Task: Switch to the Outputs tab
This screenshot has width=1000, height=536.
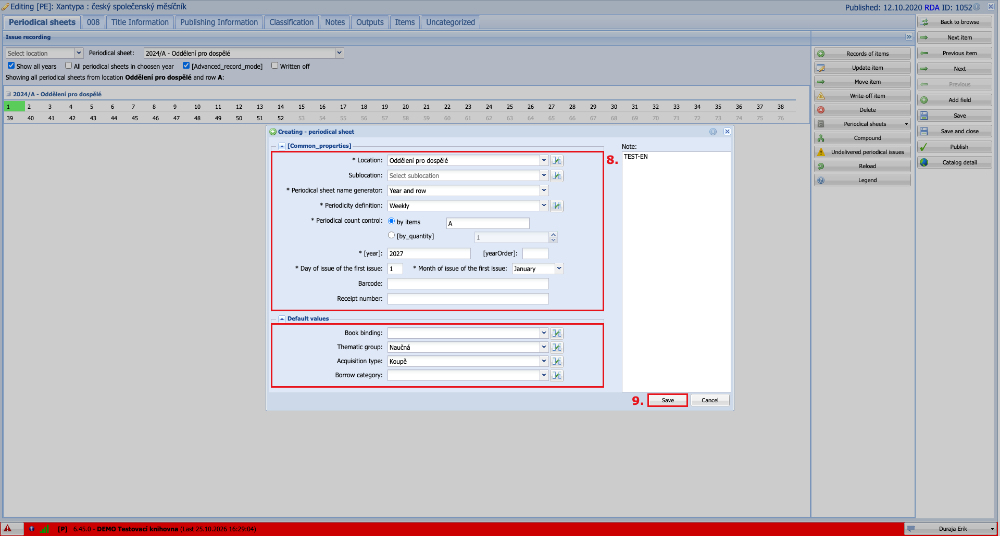Action: pos(370,22)
